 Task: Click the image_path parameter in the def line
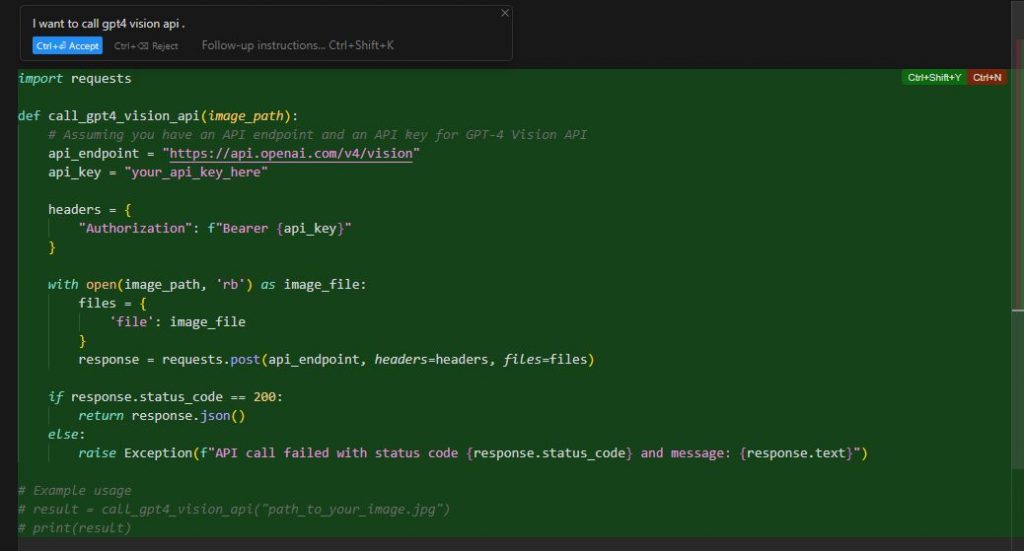pyautogui.click(x=246, y=116)
